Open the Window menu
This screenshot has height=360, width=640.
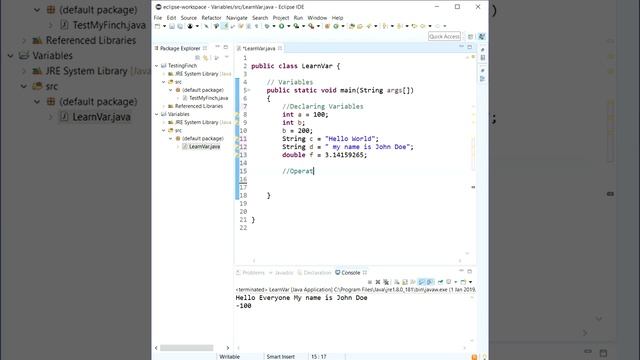click(317, 18)
